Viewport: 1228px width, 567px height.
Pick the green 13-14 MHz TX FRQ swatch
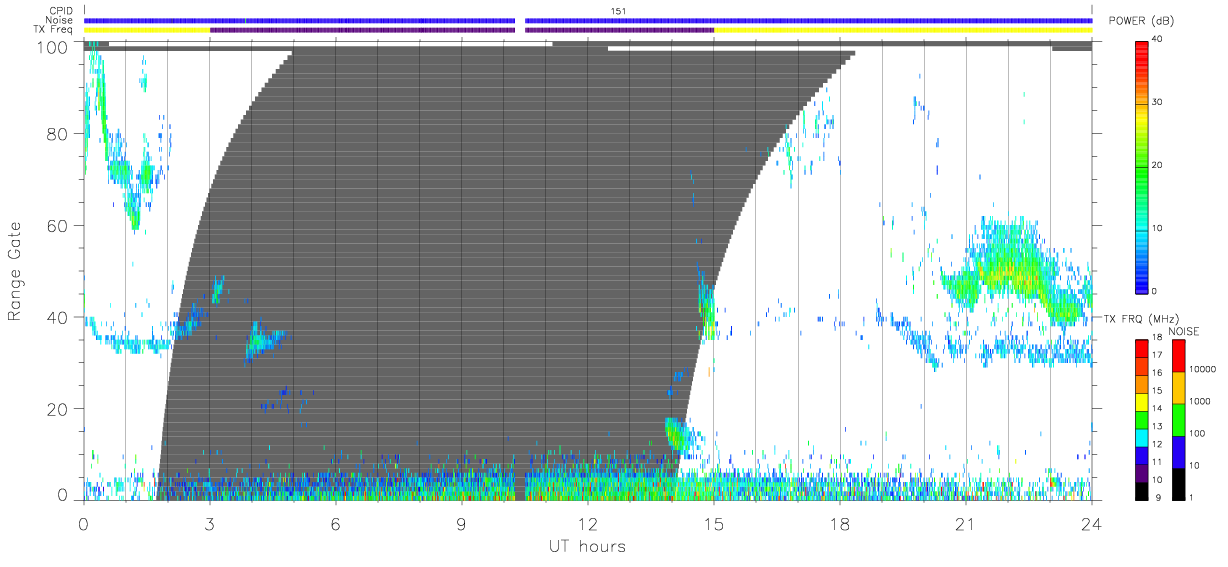pyautogui.click(x=1142, y=418)
